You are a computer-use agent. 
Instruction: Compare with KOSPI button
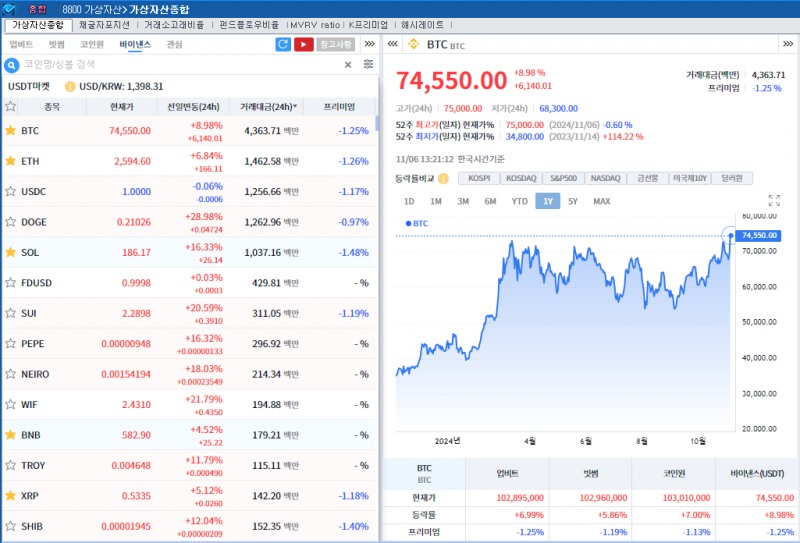coord(479,178)
